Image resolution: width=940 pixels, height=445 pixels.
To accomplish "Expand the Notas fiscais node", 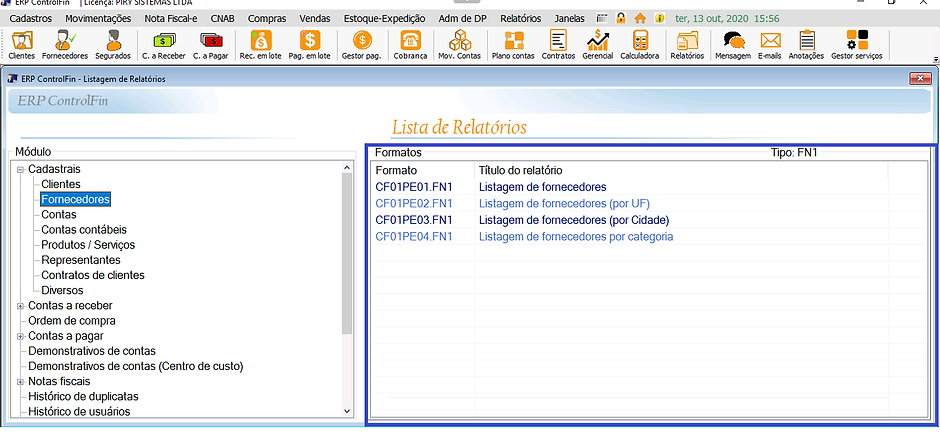I will click(x=20, y=382).
